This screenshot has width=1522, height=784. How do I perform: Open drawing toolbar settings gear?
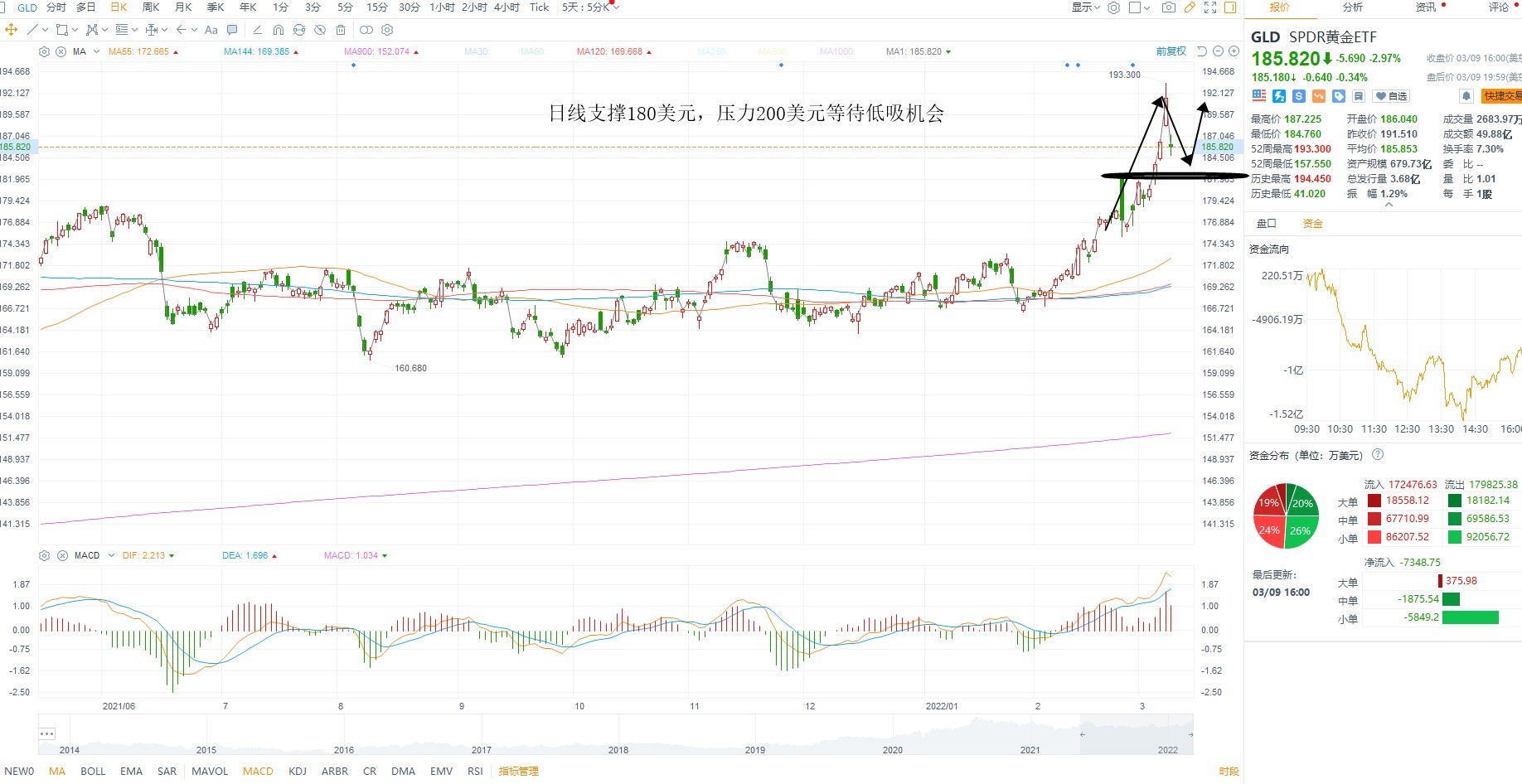(x=387, y=30)
